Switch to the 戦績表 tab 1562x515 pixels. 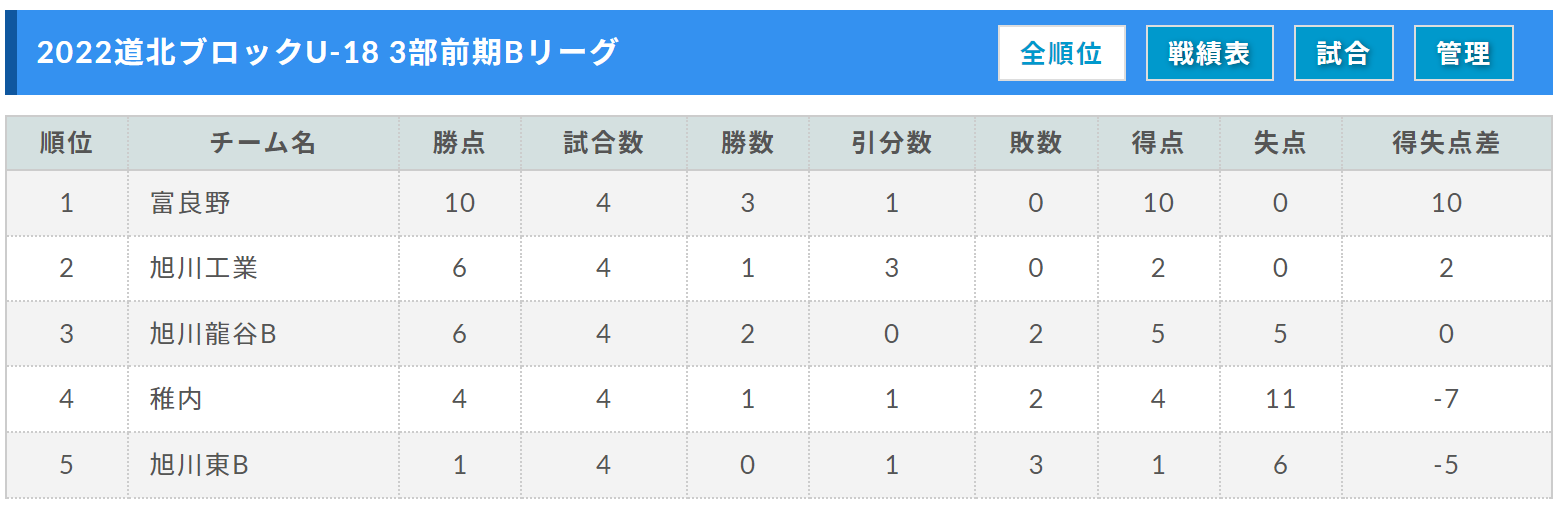point(1210,53)
